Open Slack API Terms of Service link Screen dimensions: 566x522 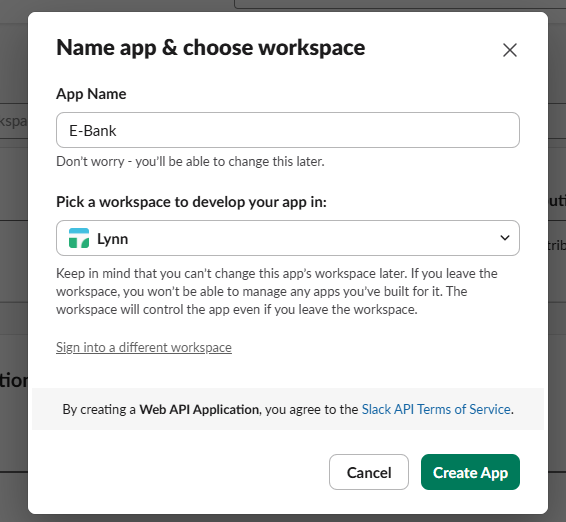point(436,409)
